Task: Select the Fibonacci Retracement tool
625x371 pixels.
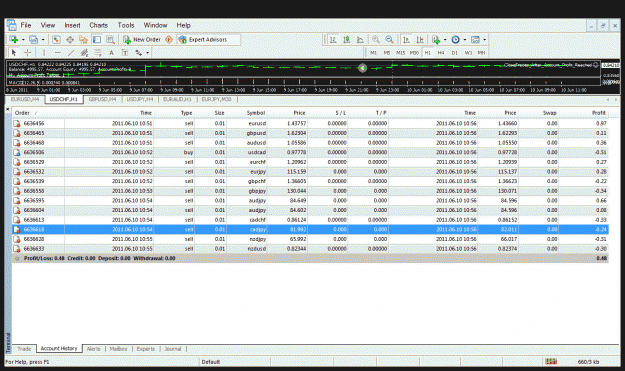Action: [98, 53]
